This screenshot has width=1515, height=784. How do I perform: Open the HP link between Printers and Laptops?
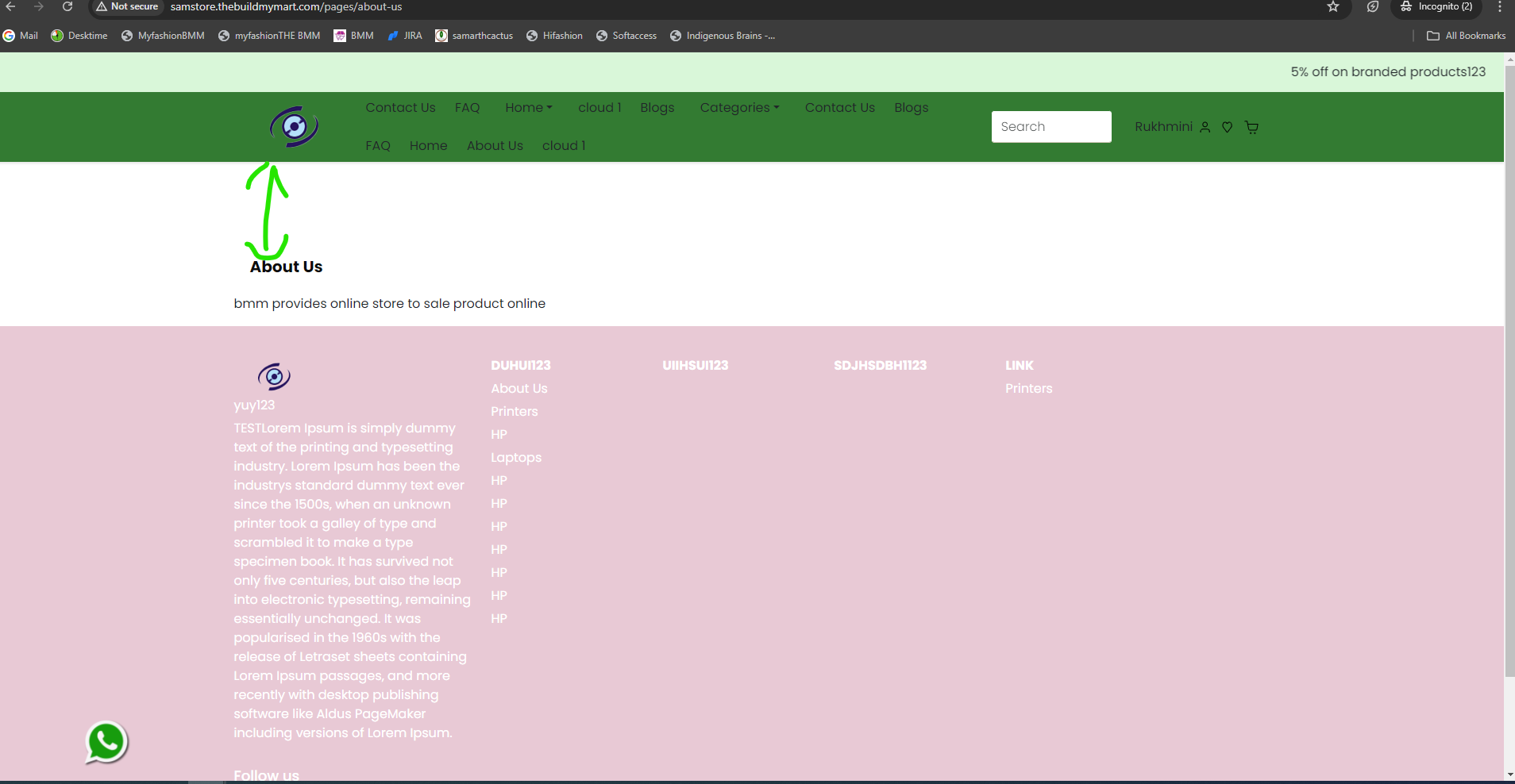(x=499, y=435)
